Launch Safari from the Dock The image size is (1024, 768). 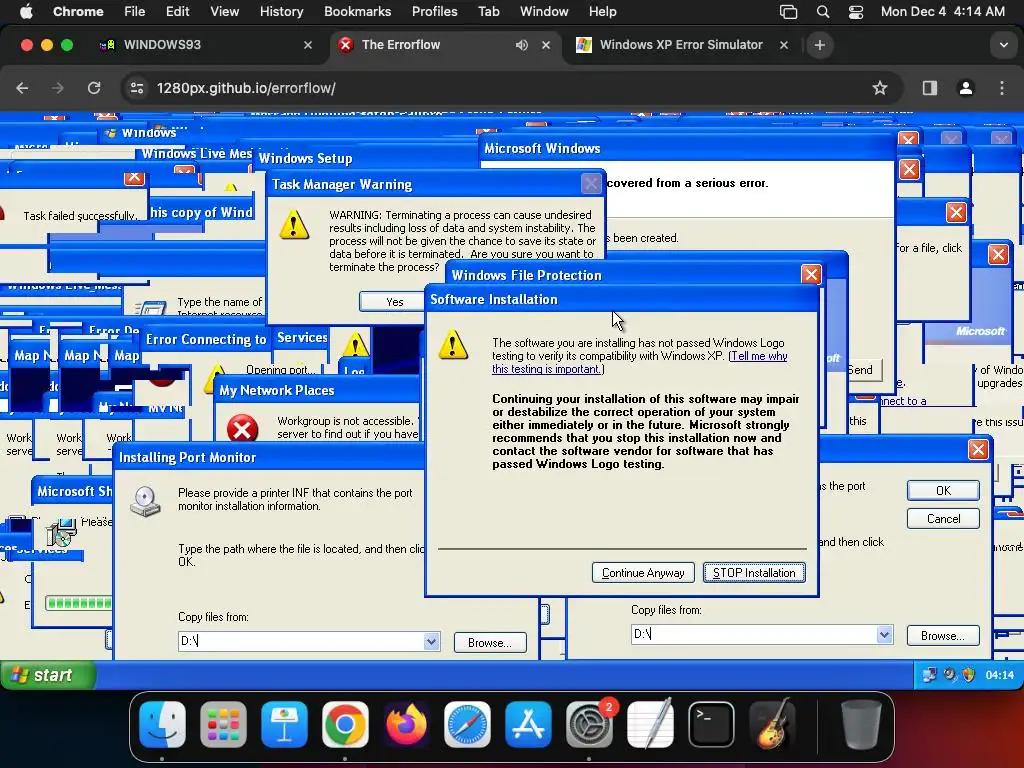pos(467,724)
